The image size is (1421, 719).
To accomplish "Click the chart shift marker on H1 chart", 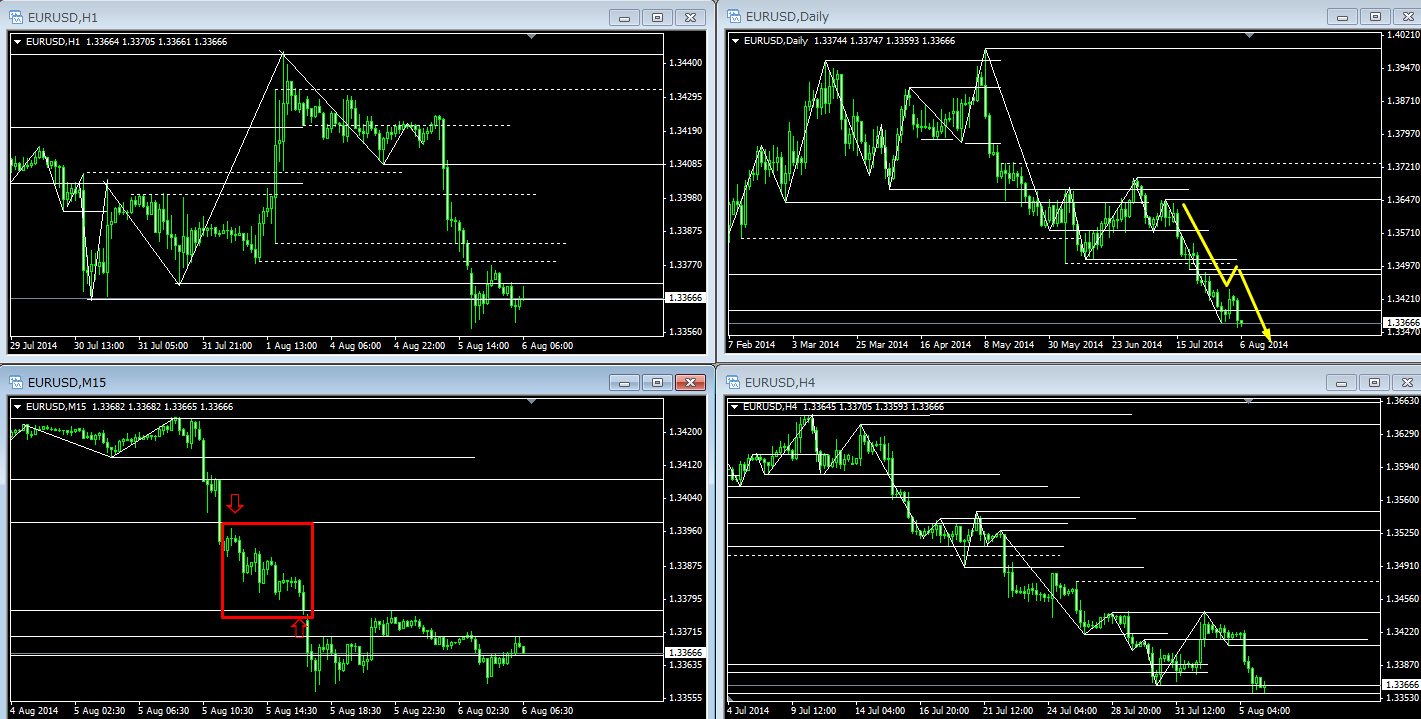I will (x=532, y=37).
